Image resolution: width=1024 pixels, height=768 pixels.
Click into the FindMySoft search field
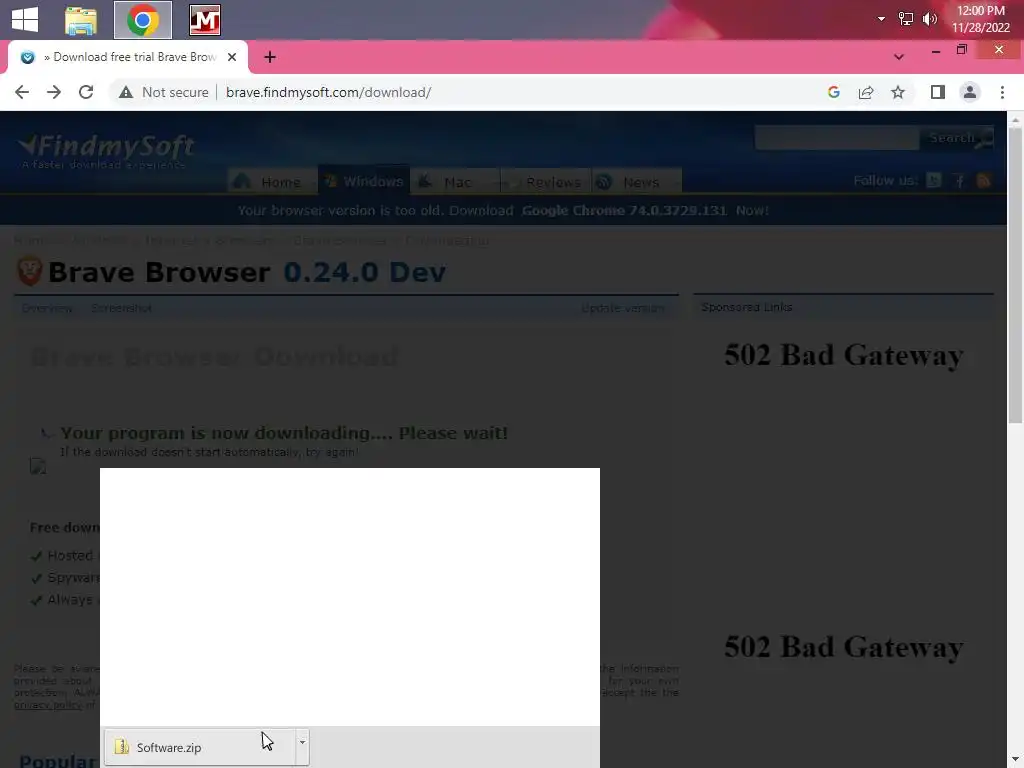click(x=837, y=138)
